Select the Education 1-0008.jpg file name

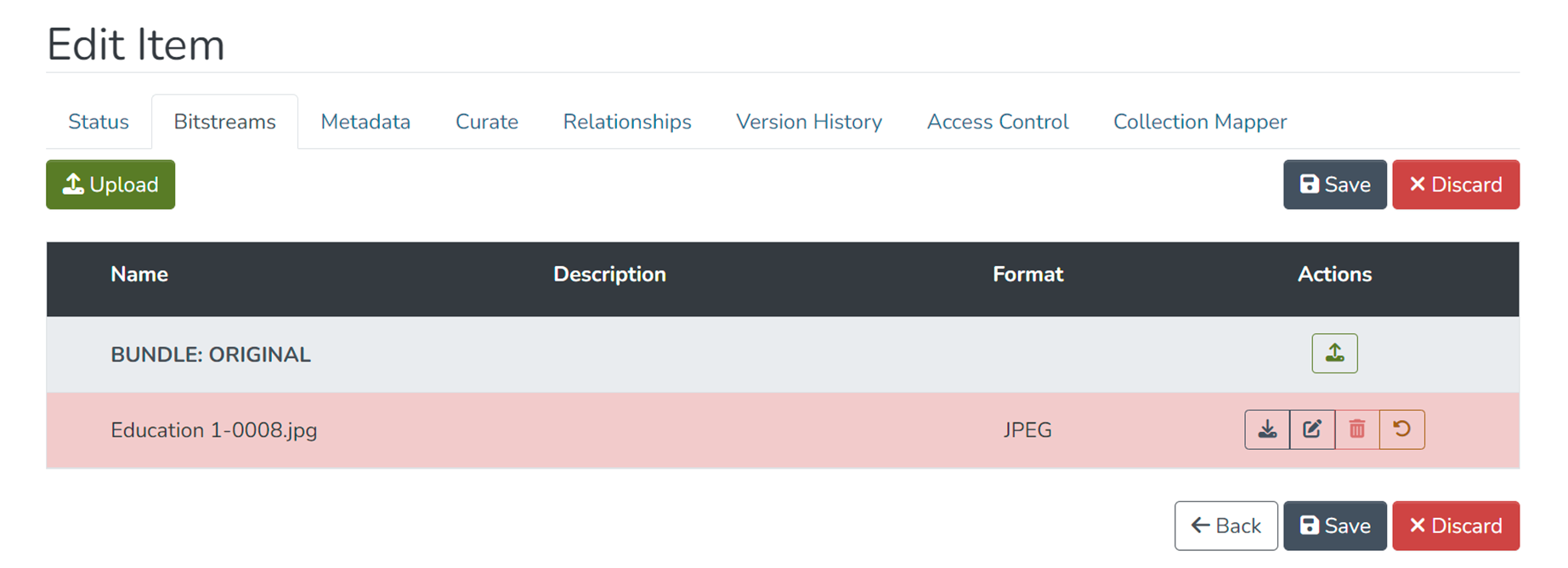click(x=214, y=430)
